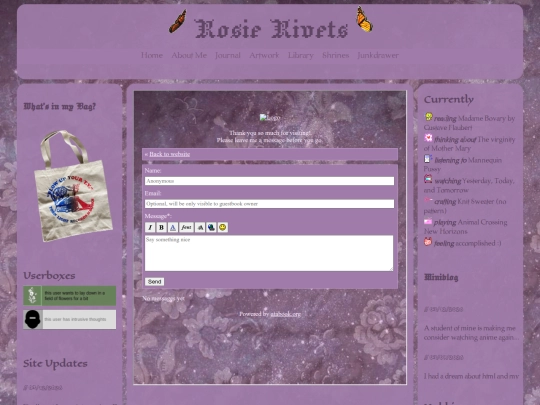Viewport: 540px width, 405px height.
Task: Send the guestbook message
Action: coord(154,282)
